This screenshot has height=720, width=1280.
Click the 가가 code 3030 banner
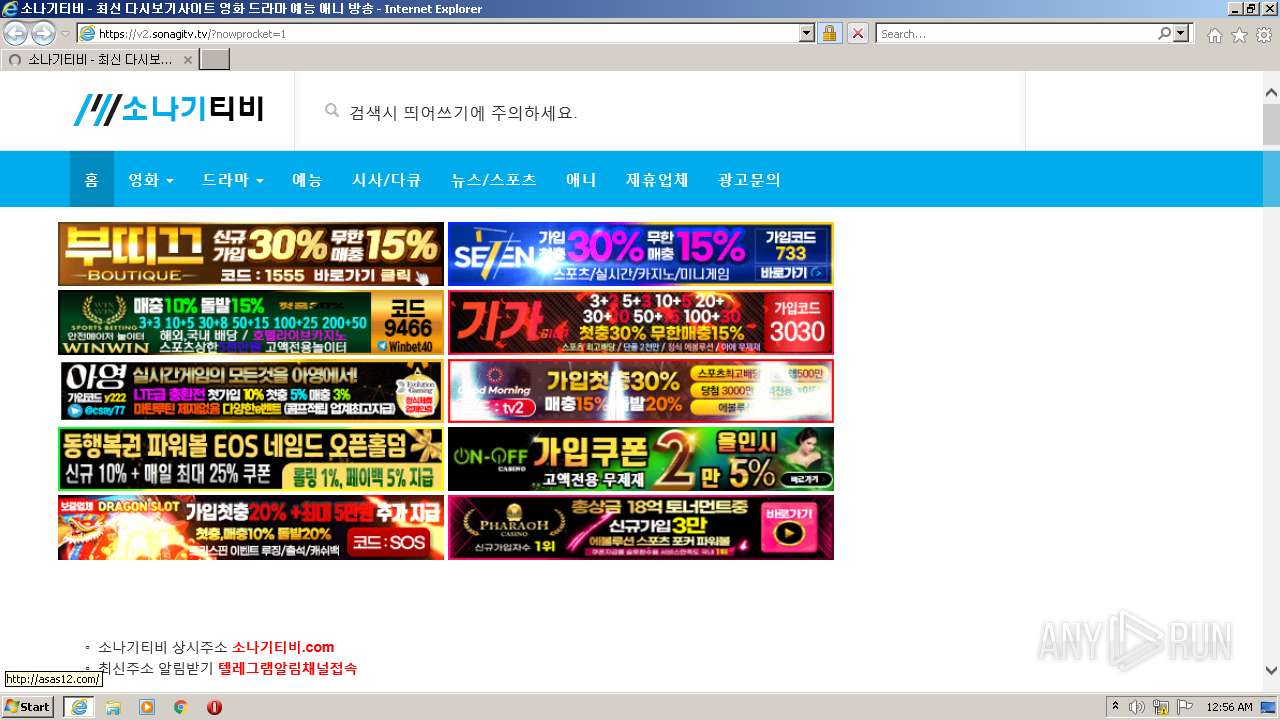640,322
